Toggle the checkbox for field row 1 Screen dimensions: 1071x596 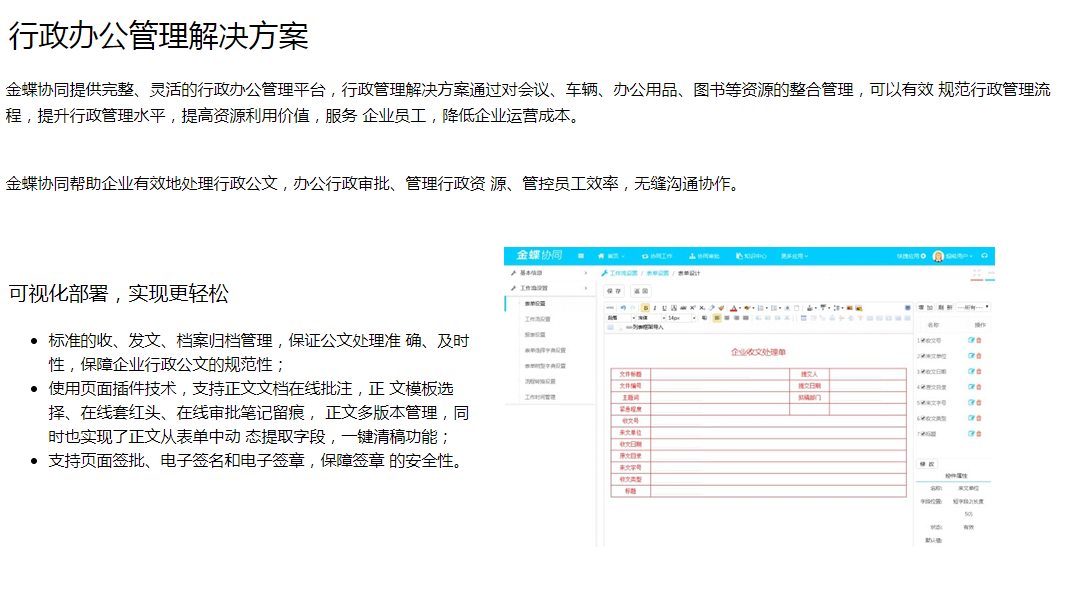923,341
